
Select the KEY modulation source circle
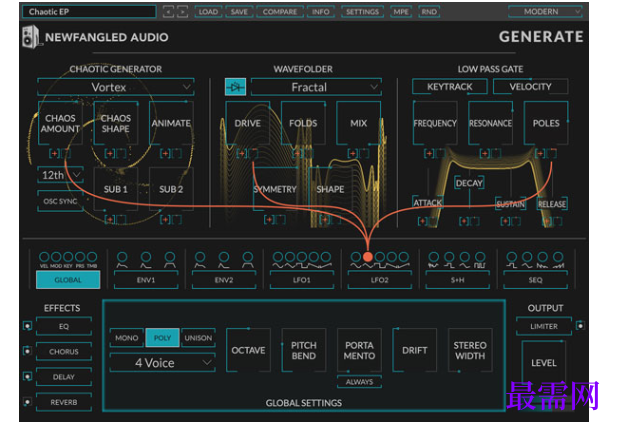pyautogui.click(x=68, y=257)
